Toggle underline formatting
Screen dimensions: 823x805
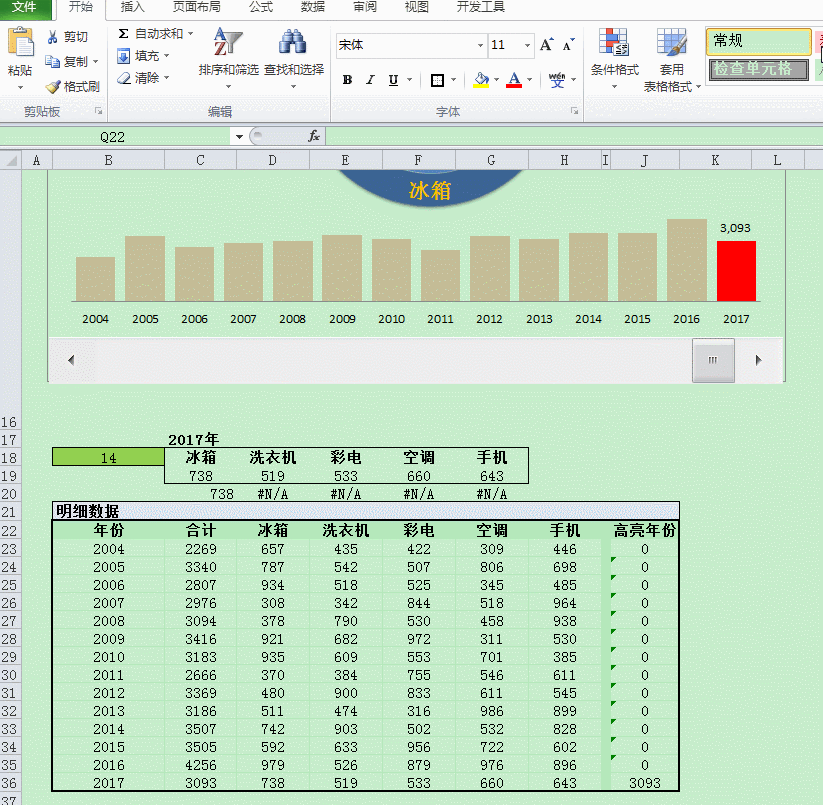tap(393, 80)
